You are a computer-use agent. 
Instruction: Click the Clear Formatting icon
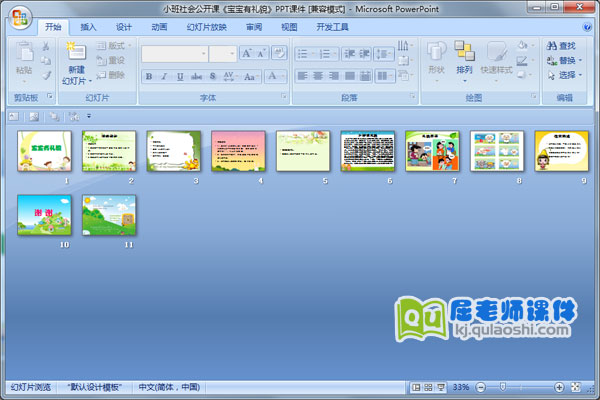[x=279, y=53]
